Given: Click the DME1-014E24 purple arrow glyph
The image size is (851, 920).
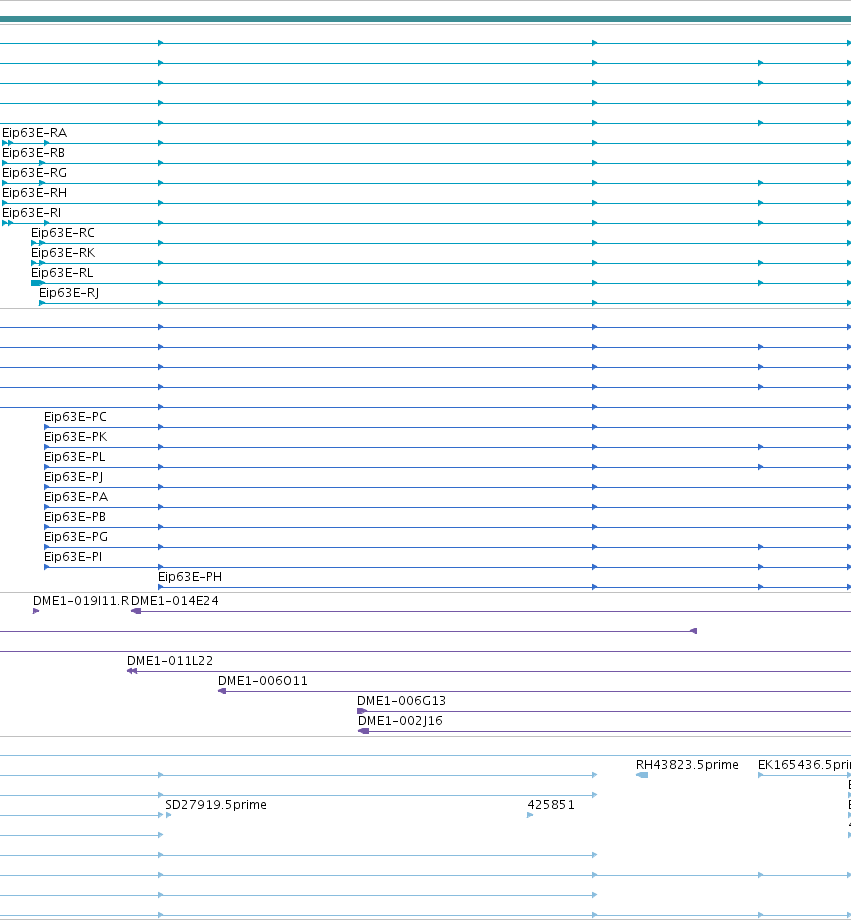Looking at the screenshot, I should (x=136, y=611).
